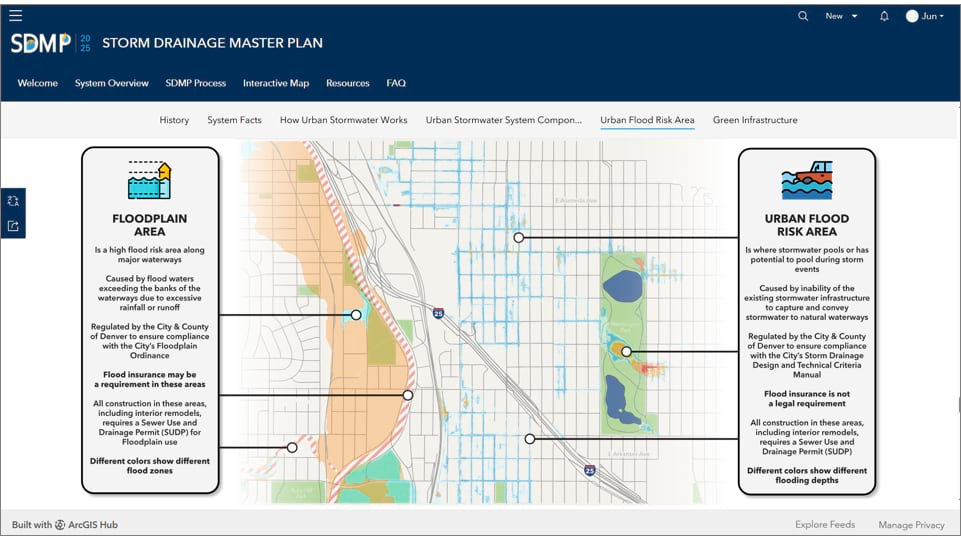
Task: Click the Floodplain Area house flood icon
Action: click(x=150, y=180)
